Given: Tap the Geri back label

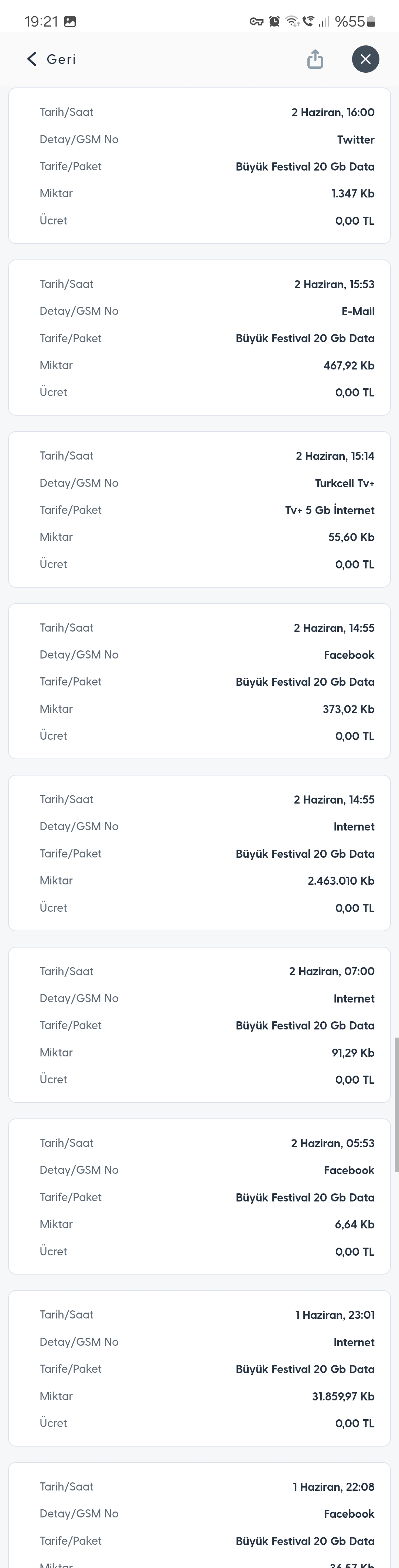Looking at the screenshot, I should coord(61,59).
